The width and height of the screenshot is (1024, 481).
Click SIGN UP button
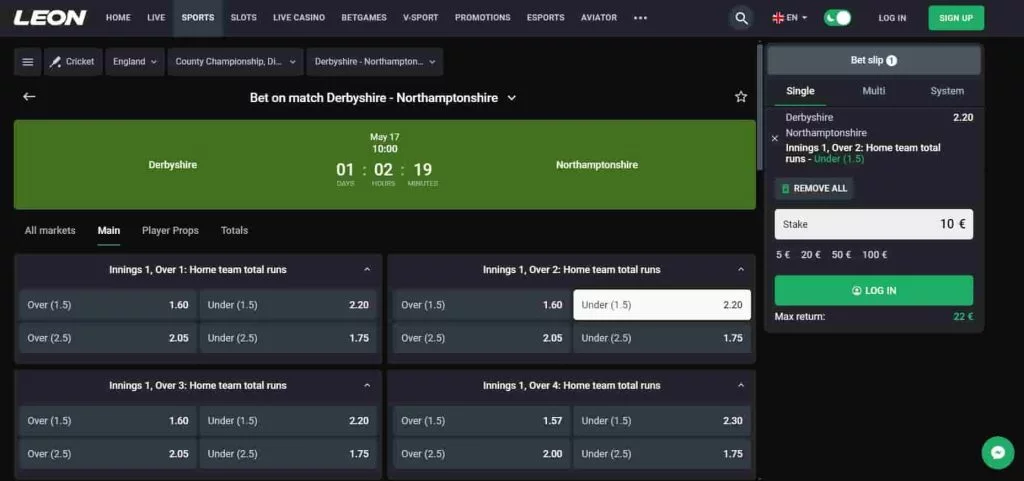(x=956, y=18)
